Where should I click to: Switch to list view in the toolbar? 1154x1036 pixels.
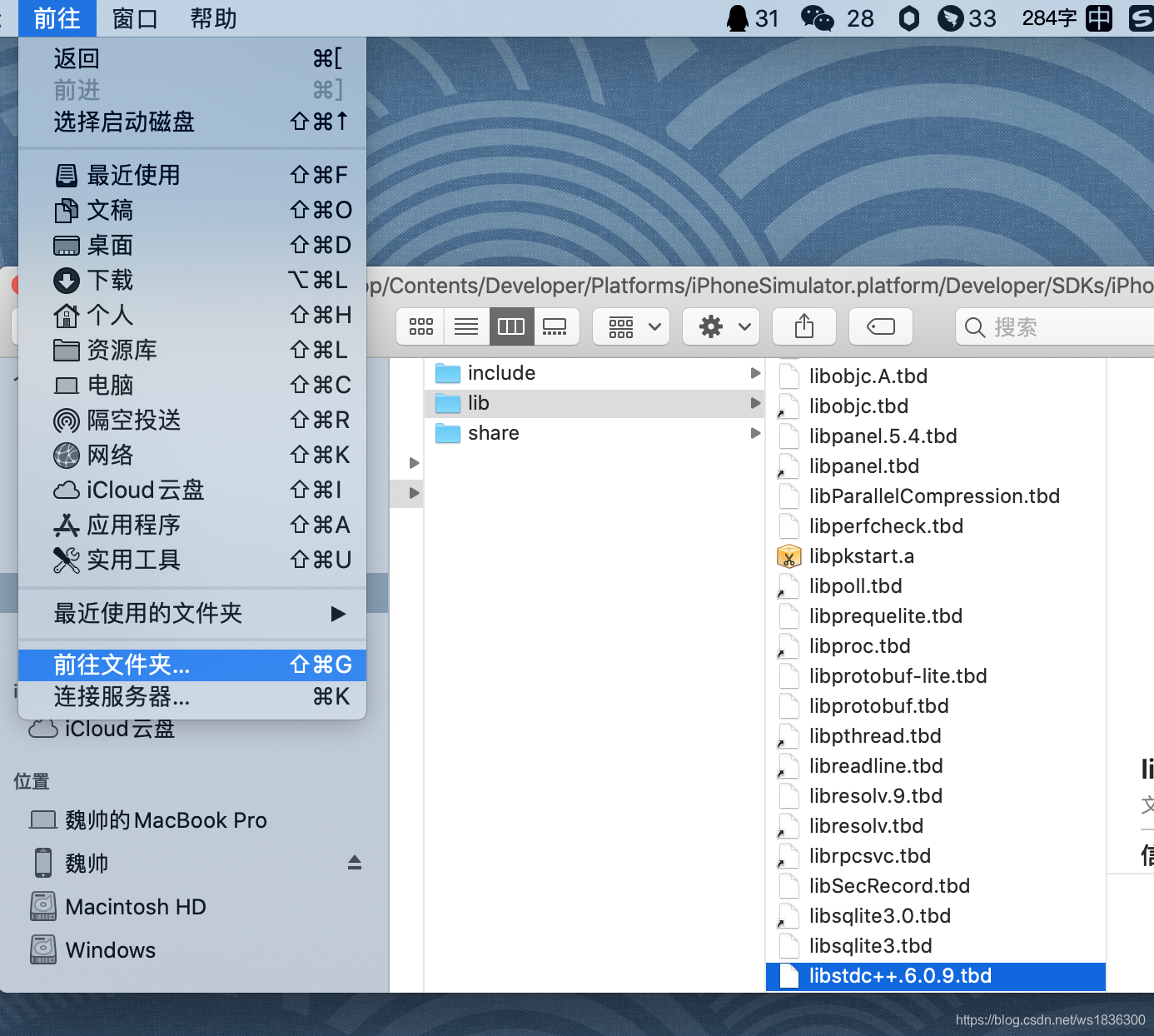(x=466, y=326)
